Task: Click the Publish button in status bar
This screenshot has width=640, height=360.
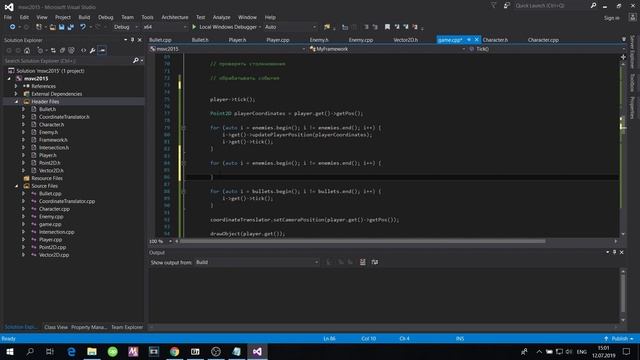Action: [619, 338]
